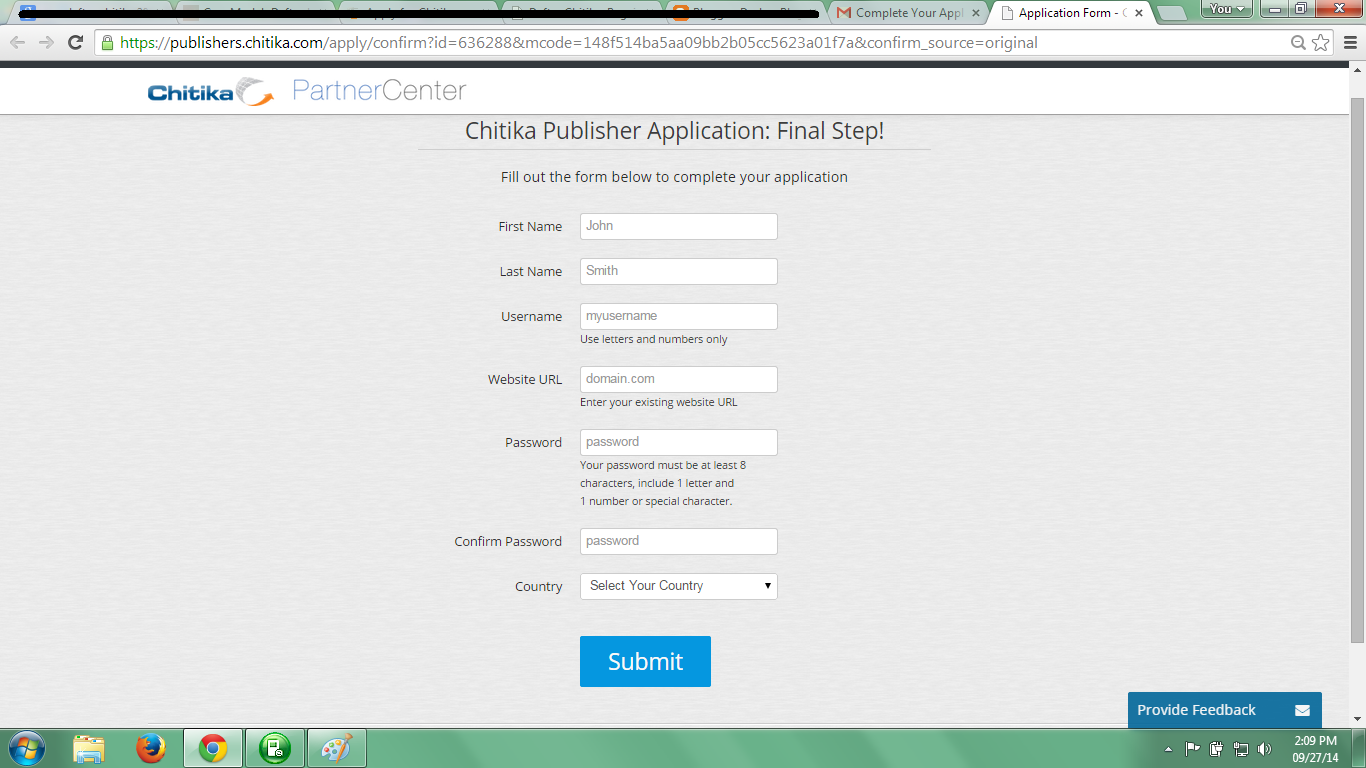Open the Select Your Country dropdown
Viewport: 1366px width, 768px height.
[x=678, y=586]
